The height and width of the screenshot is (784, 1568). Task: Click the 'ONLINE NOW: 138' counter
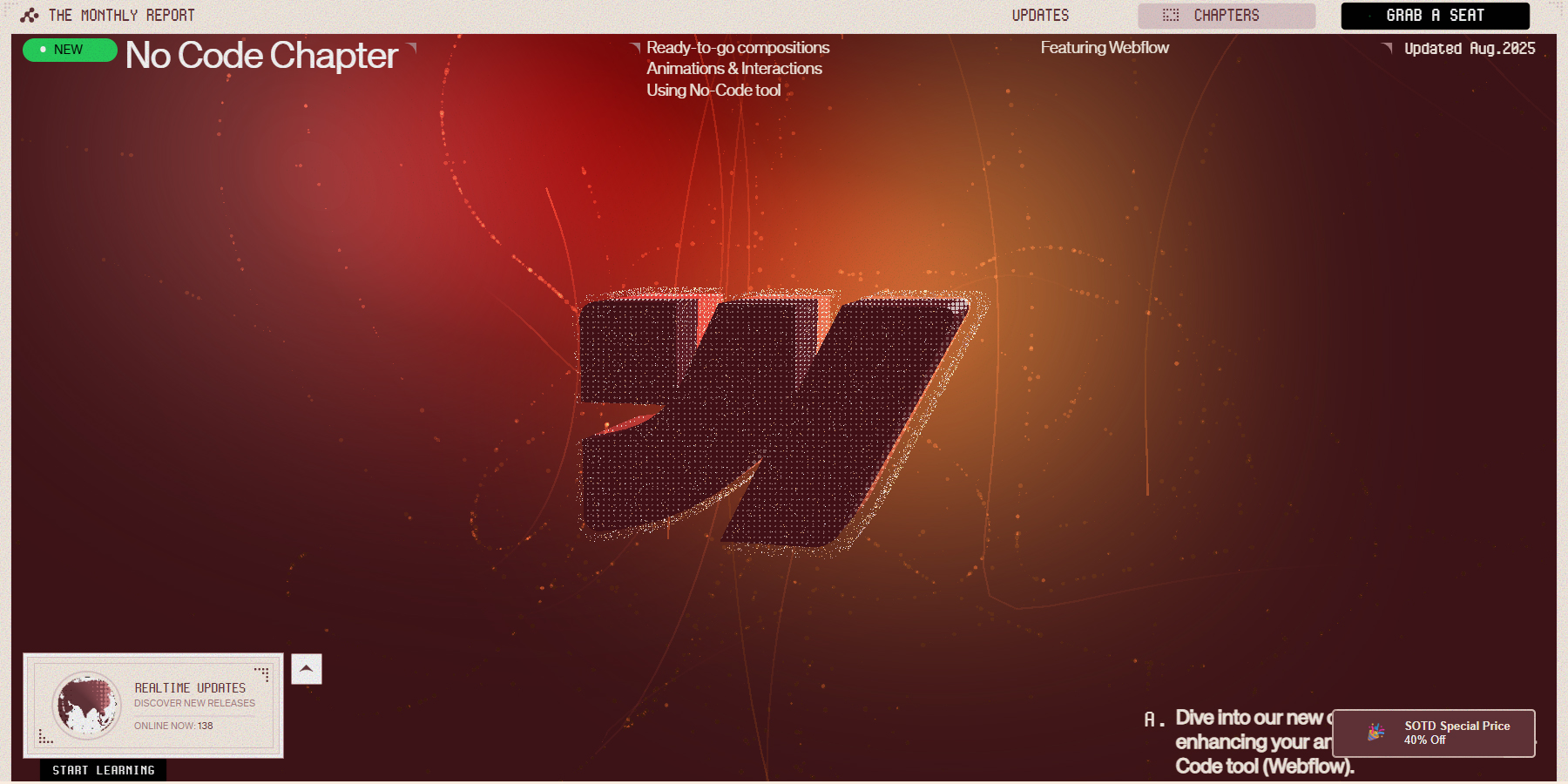point(173,726)
